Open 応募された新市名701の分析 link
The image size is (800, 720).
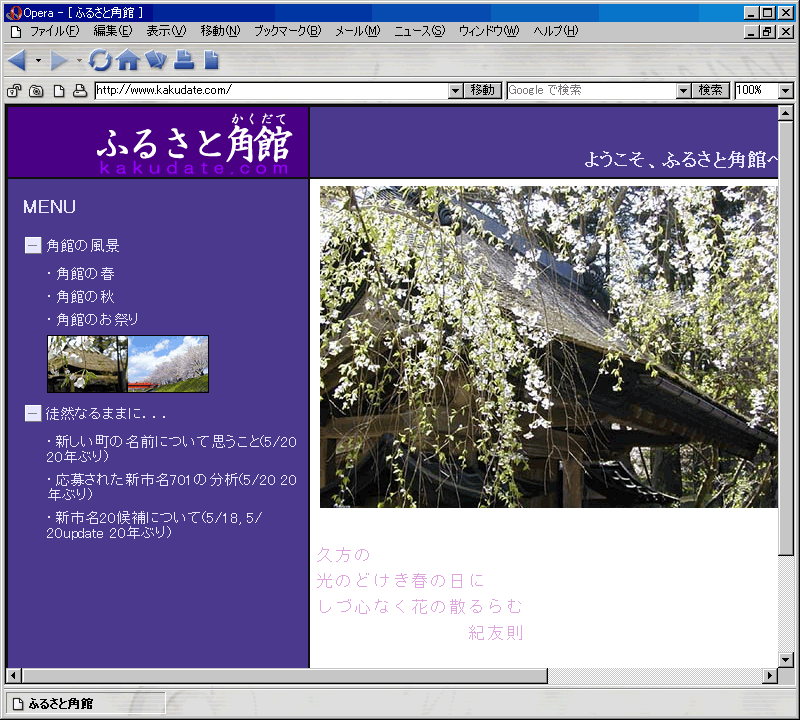click(171, 487)
